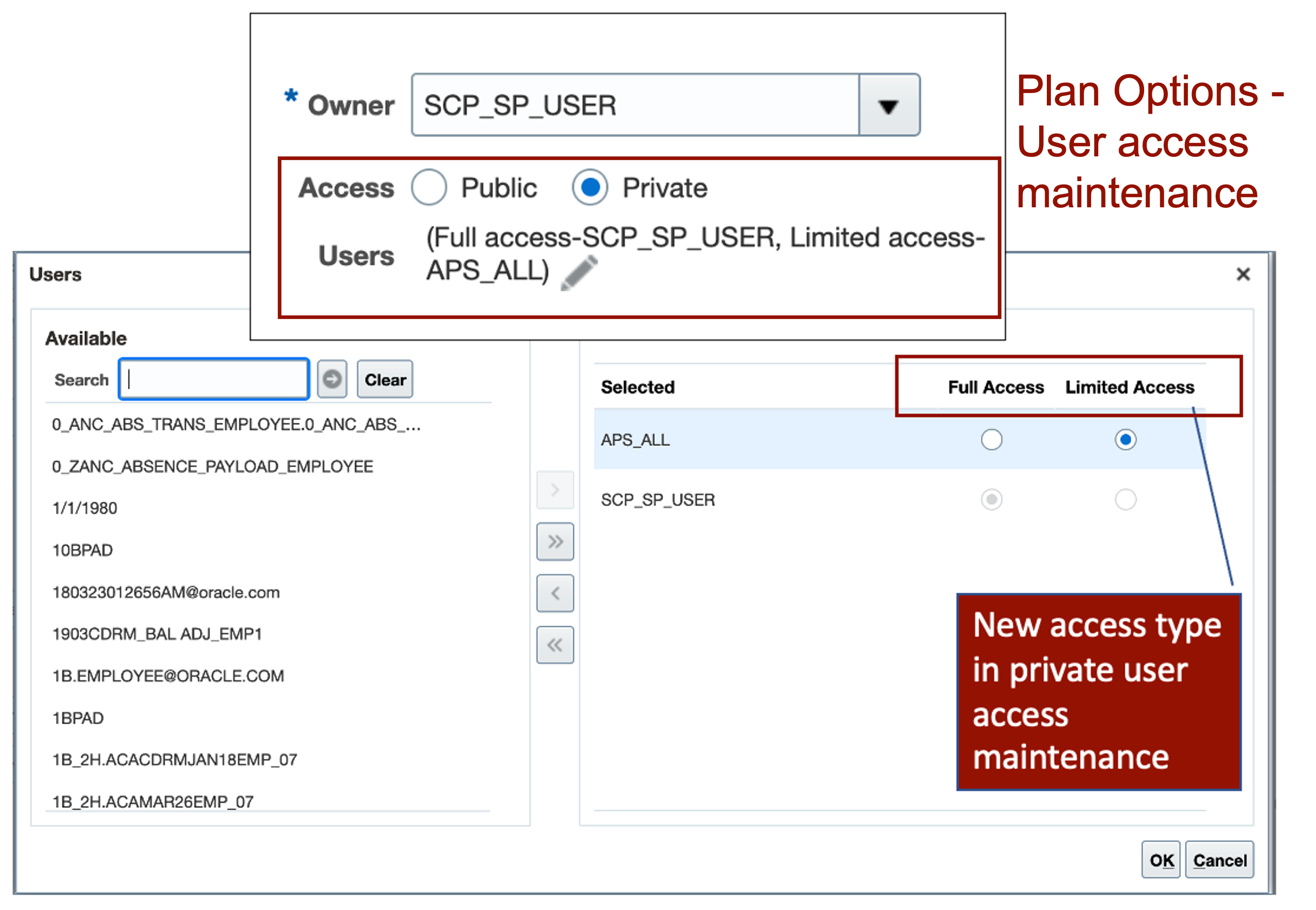Click the Clear button

(384, 379)
